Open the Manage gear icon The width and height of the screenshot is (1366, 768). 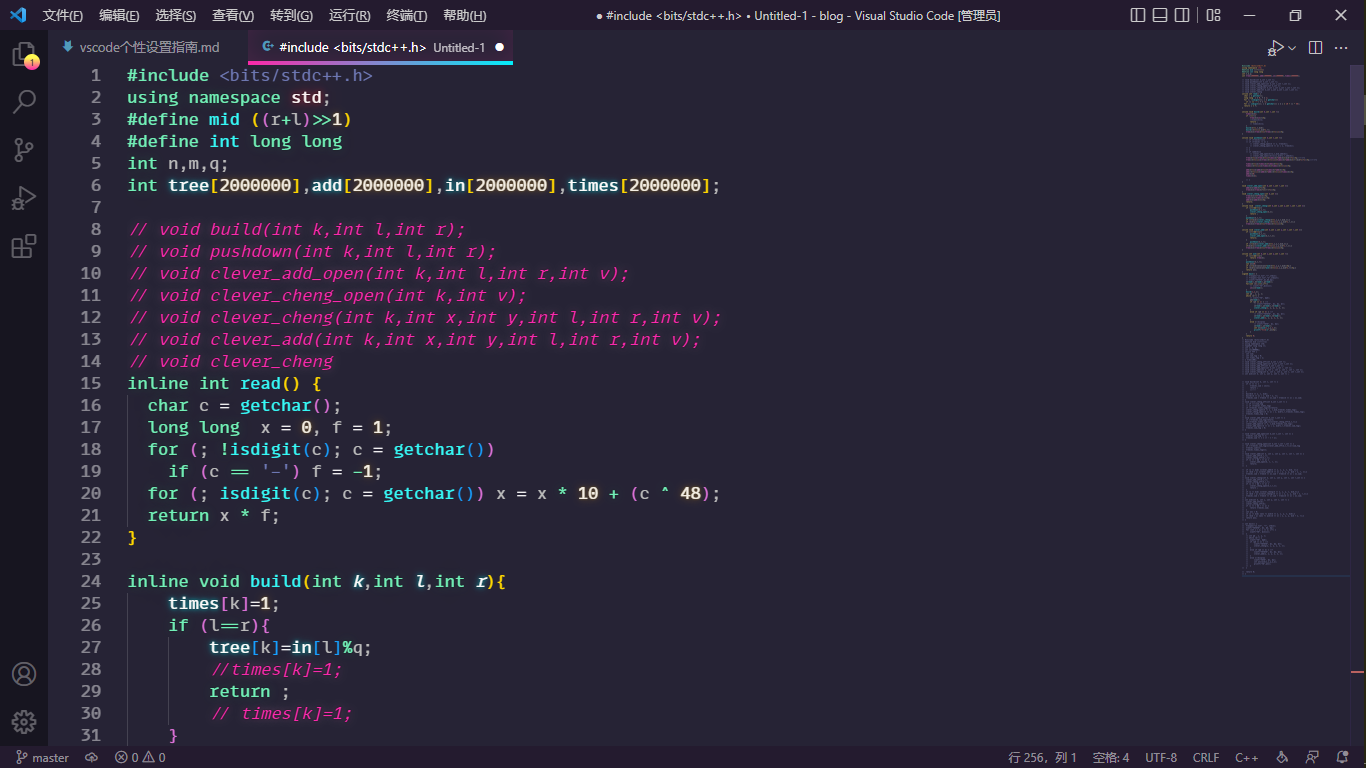24,722
